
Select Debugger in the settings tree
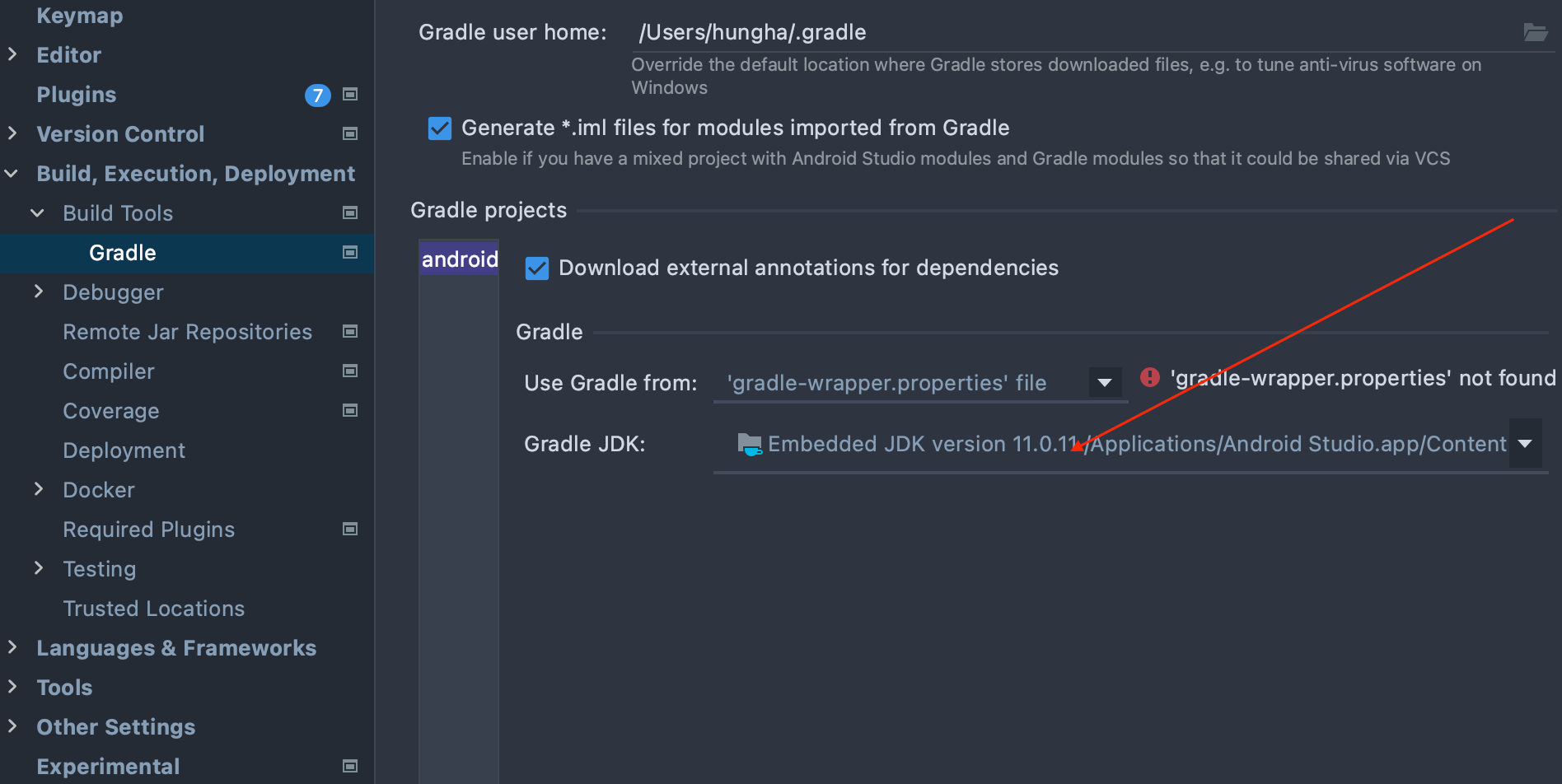(113, 292)
